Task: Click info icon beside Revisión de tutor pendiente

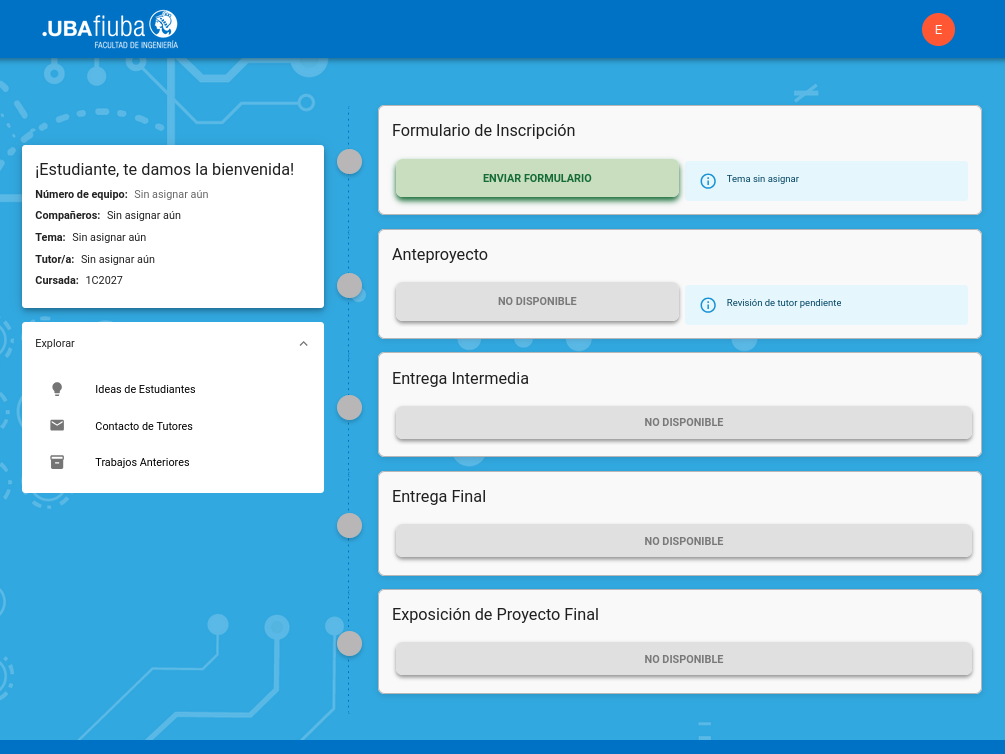Action: click(708, 305)
